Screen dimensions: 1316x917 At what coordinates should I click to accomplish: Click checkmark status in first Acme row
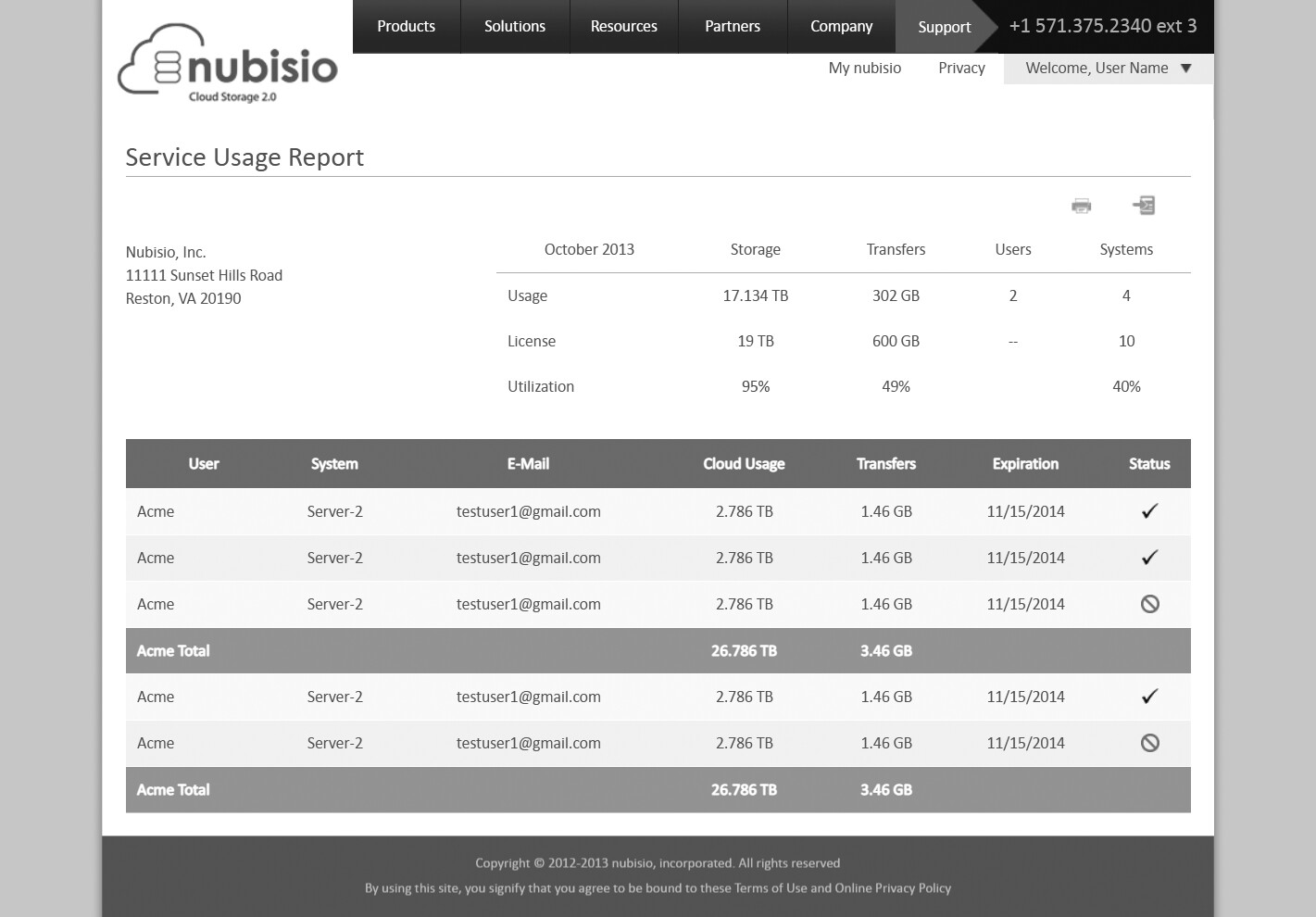[1149, 511]
